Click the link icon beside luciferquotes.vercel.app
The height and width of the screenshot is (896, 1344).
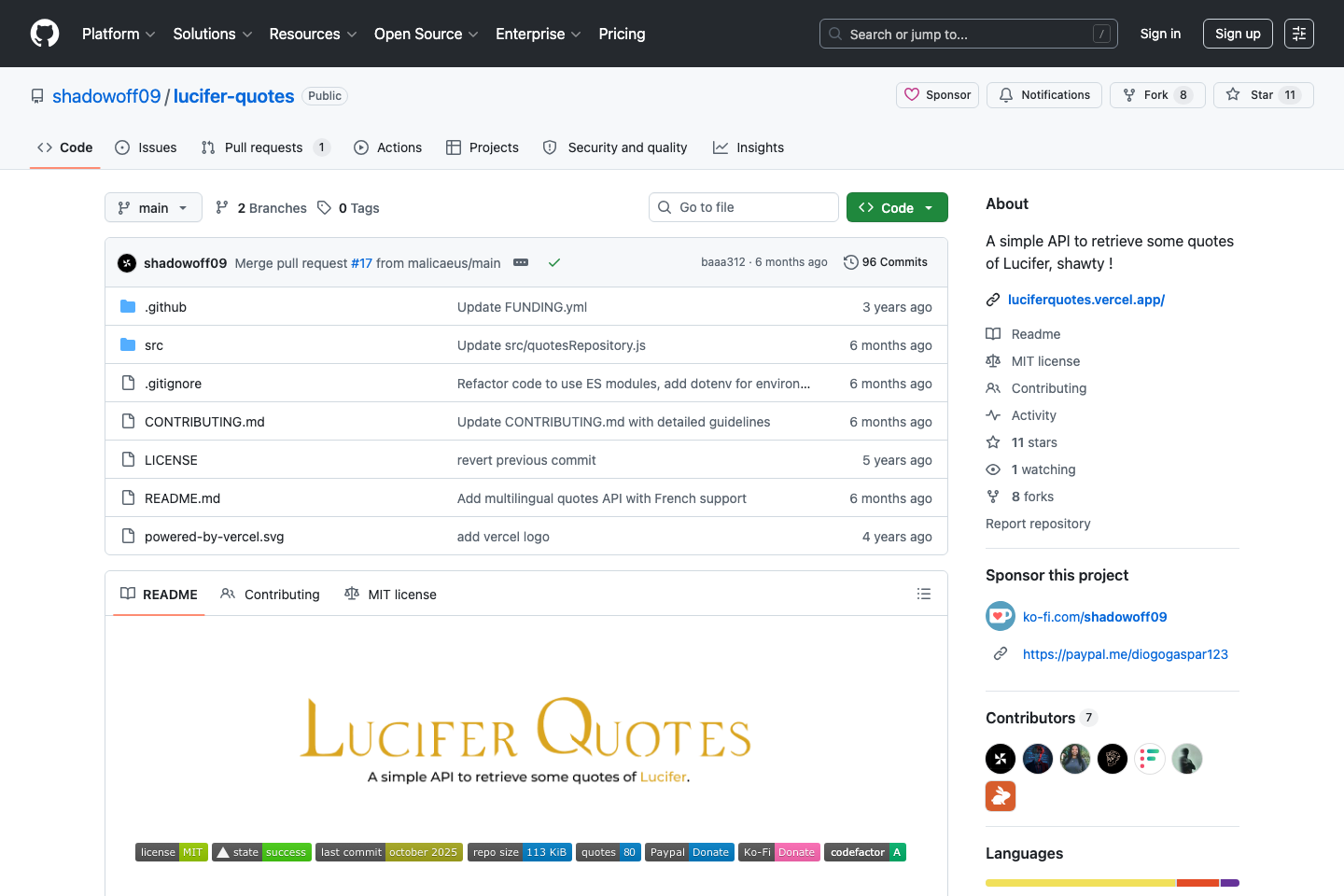coord(992,300)
